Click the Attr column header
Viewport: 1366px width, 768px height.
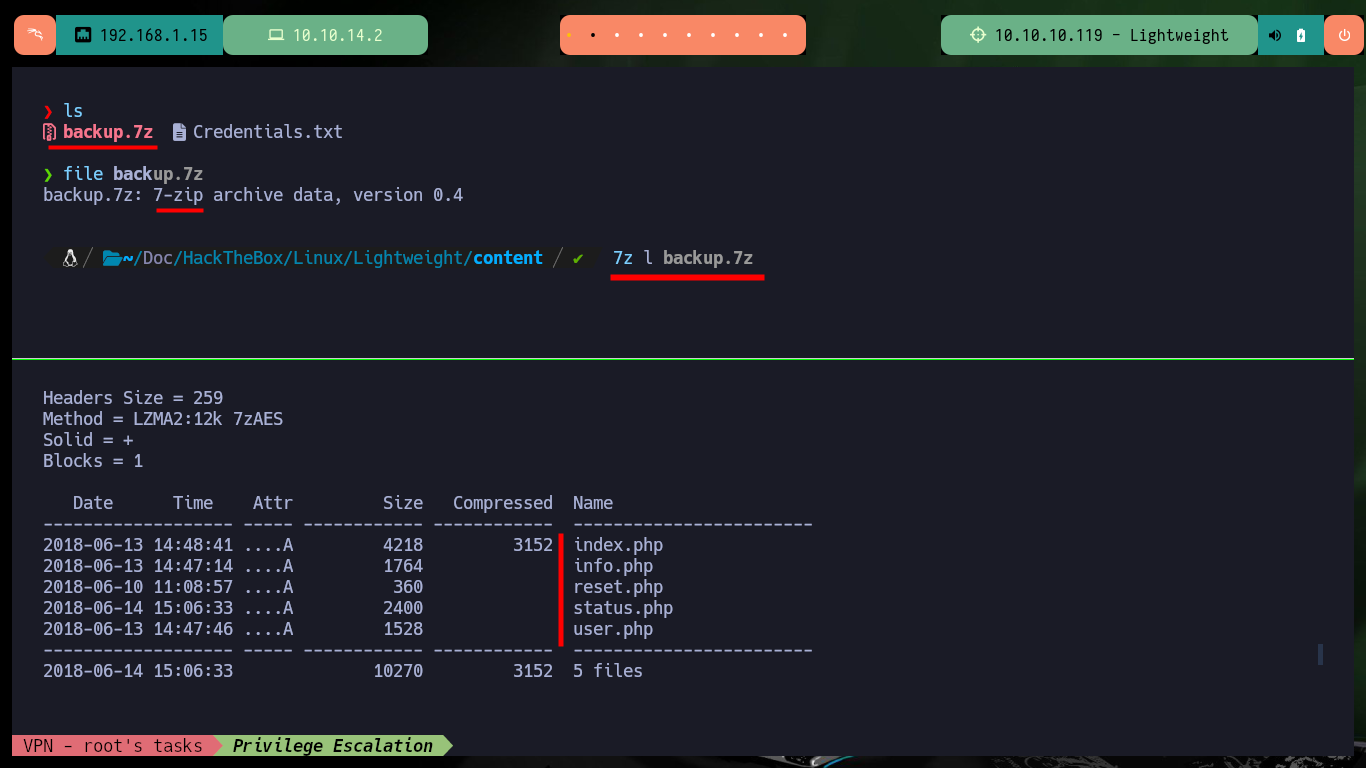[x=273, y=503]
